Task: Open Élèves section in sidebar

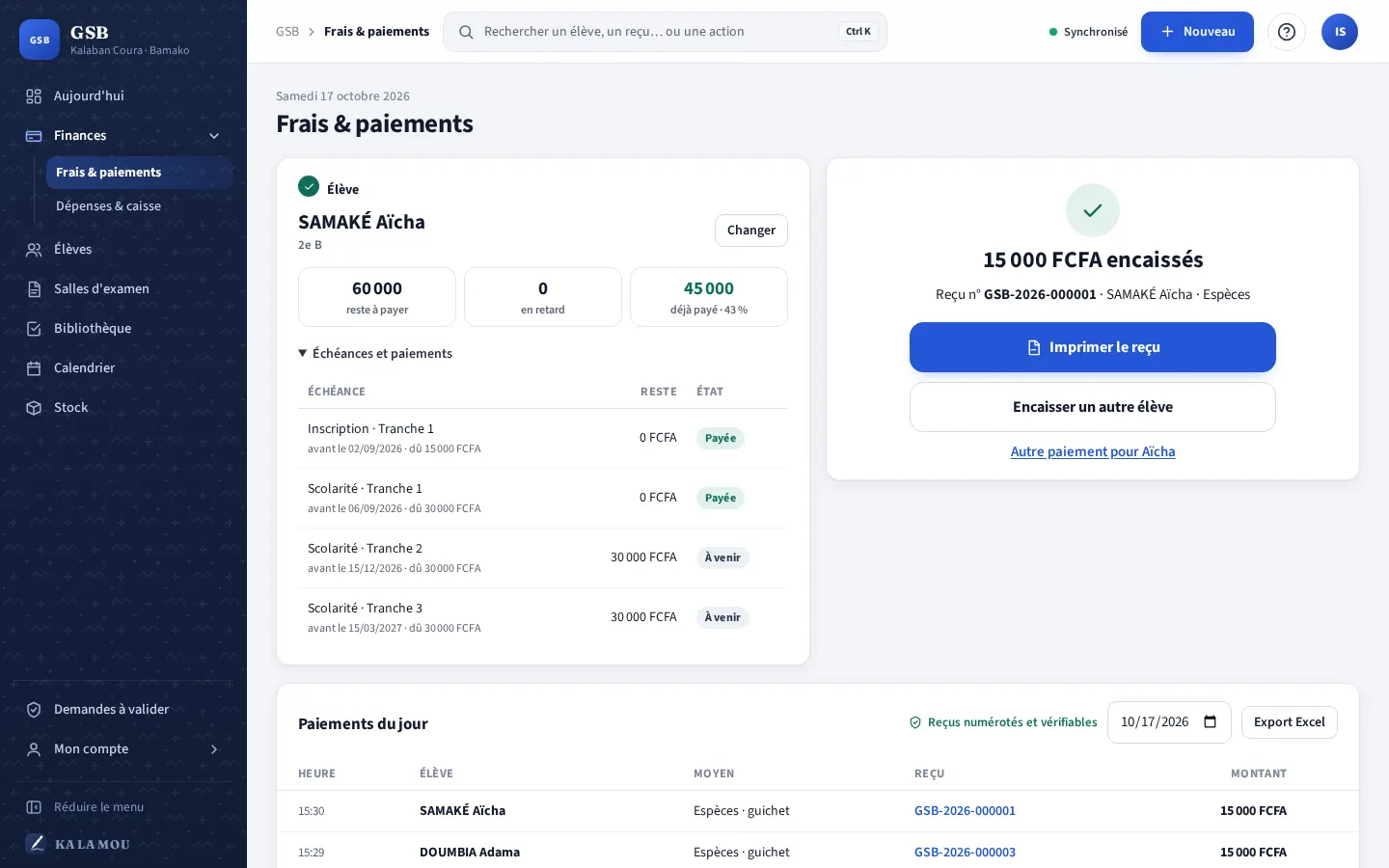Action: (123, 249)
